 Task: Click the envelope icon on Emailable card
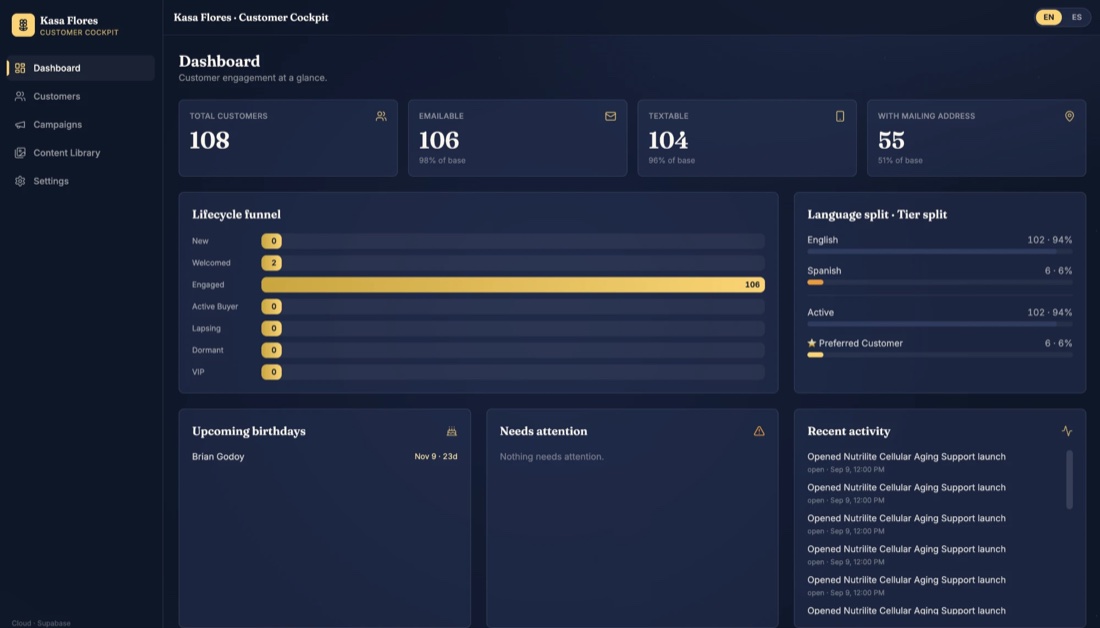pos(610,116)
